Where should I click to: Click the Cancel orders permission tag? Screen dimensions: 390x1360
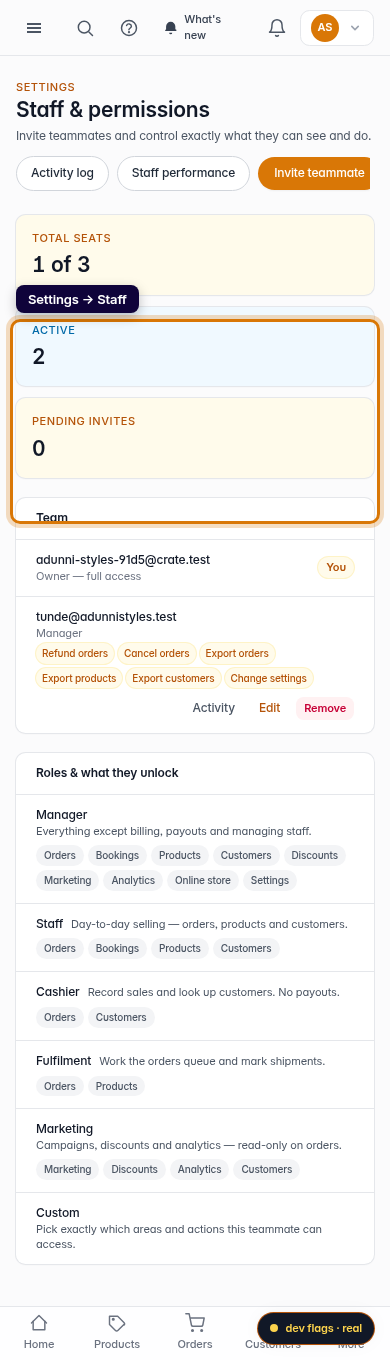(157, 653)
